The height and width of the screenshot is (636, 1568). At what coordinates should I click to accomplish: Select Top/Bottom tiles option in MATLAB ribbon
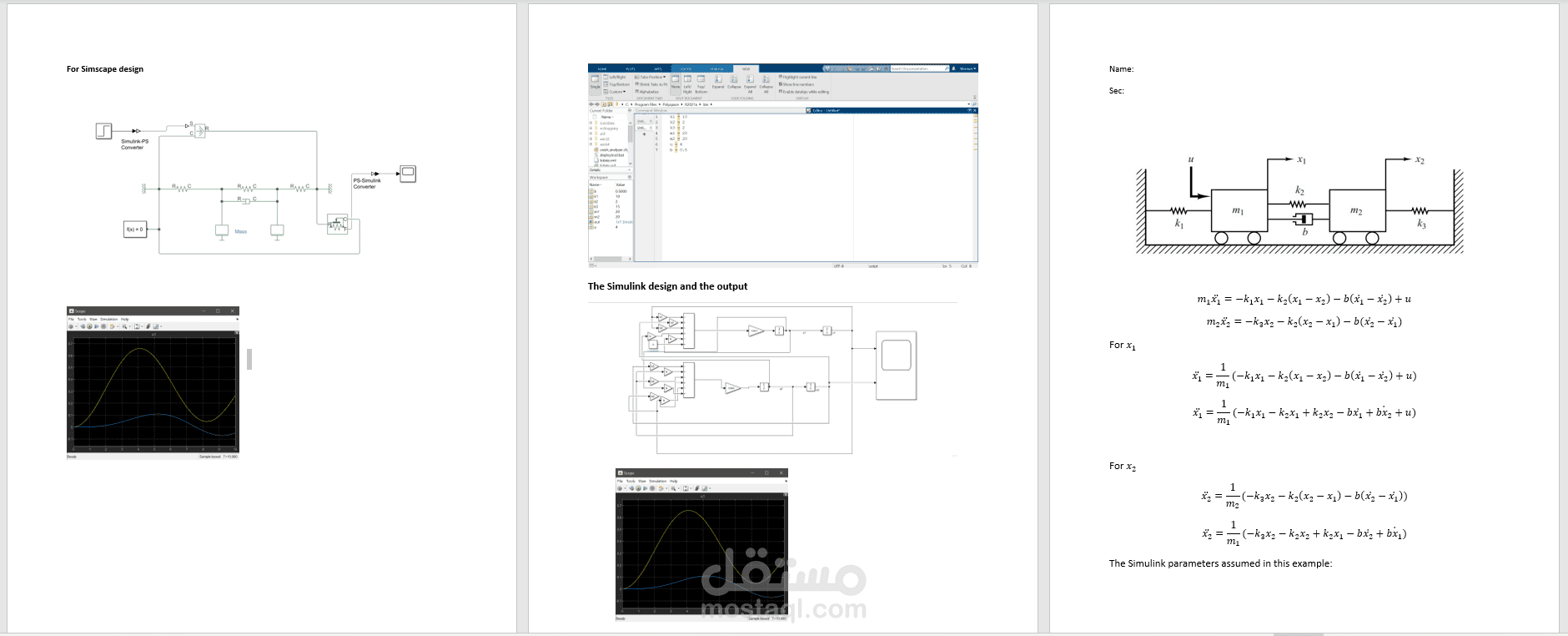coord(616,84)
